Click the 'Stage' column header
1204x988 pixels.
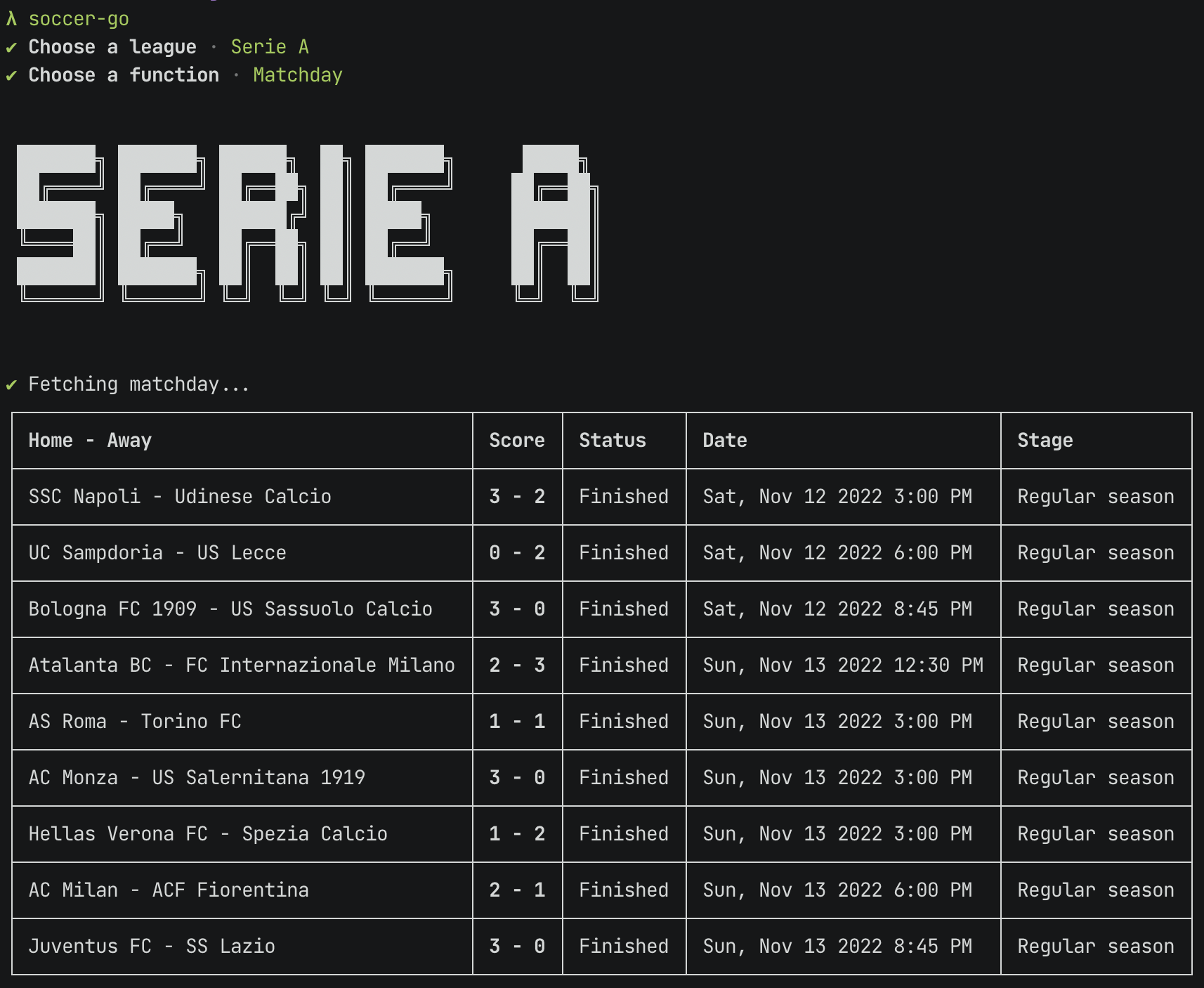(x=1045, y=441)
